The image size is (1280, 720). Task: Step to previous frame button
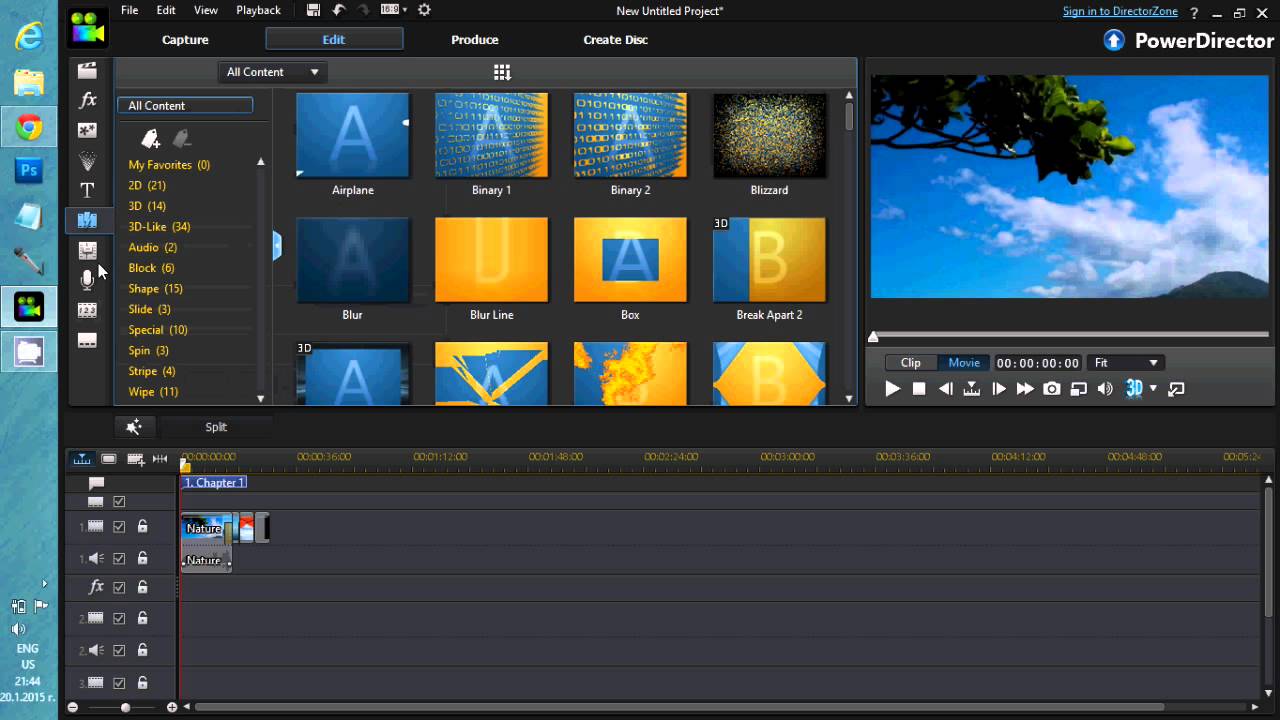pos(945,389)
